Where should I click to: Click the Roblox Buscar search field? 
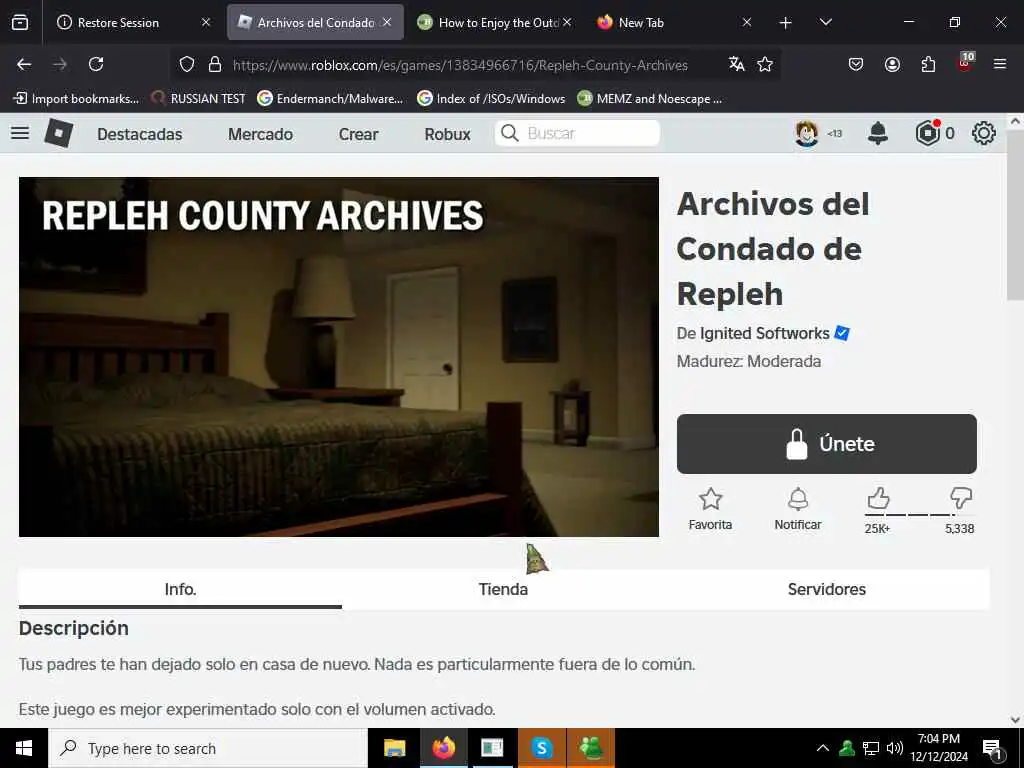[577, 133]
